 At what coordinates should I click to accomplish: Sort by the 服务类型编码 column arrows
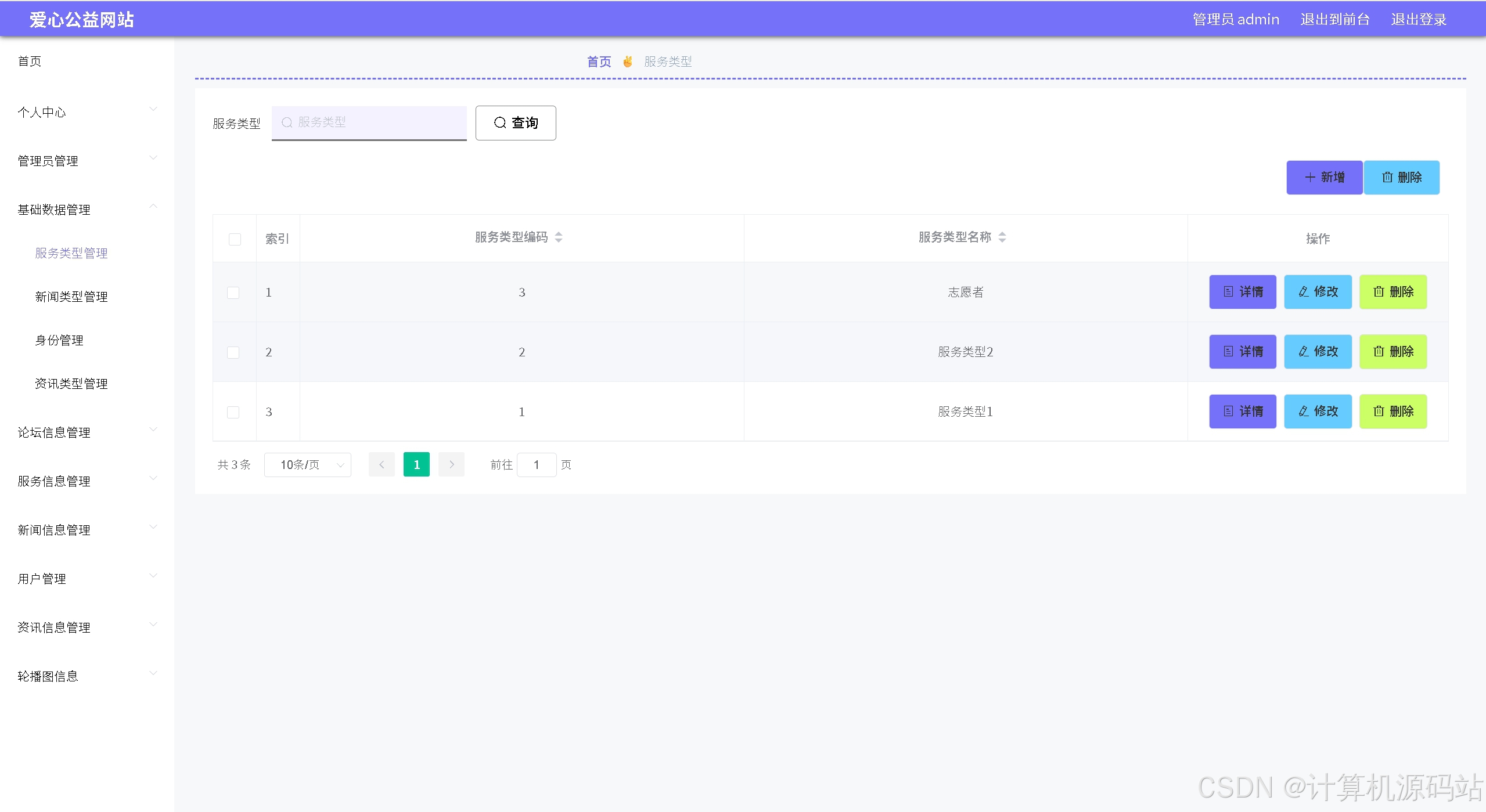point(558,237)
